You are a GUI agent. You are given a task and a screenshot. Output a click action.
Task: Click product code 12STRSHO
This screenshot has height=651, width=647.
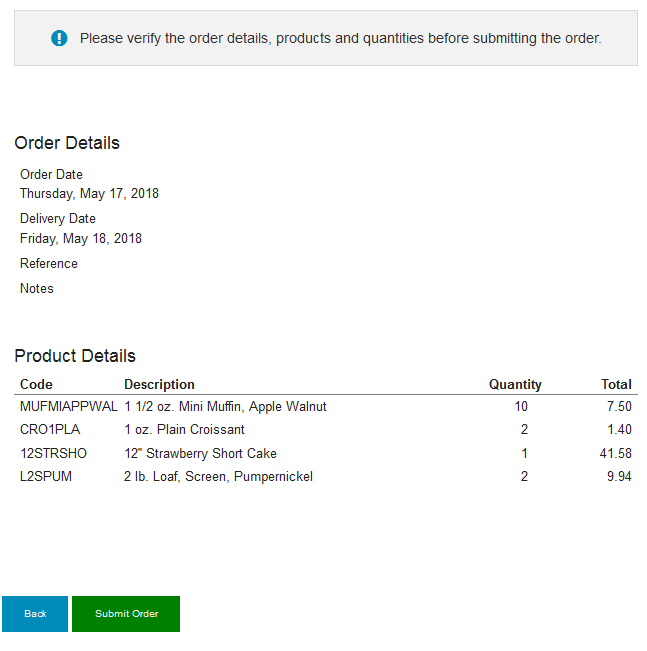tap(53, 453)
